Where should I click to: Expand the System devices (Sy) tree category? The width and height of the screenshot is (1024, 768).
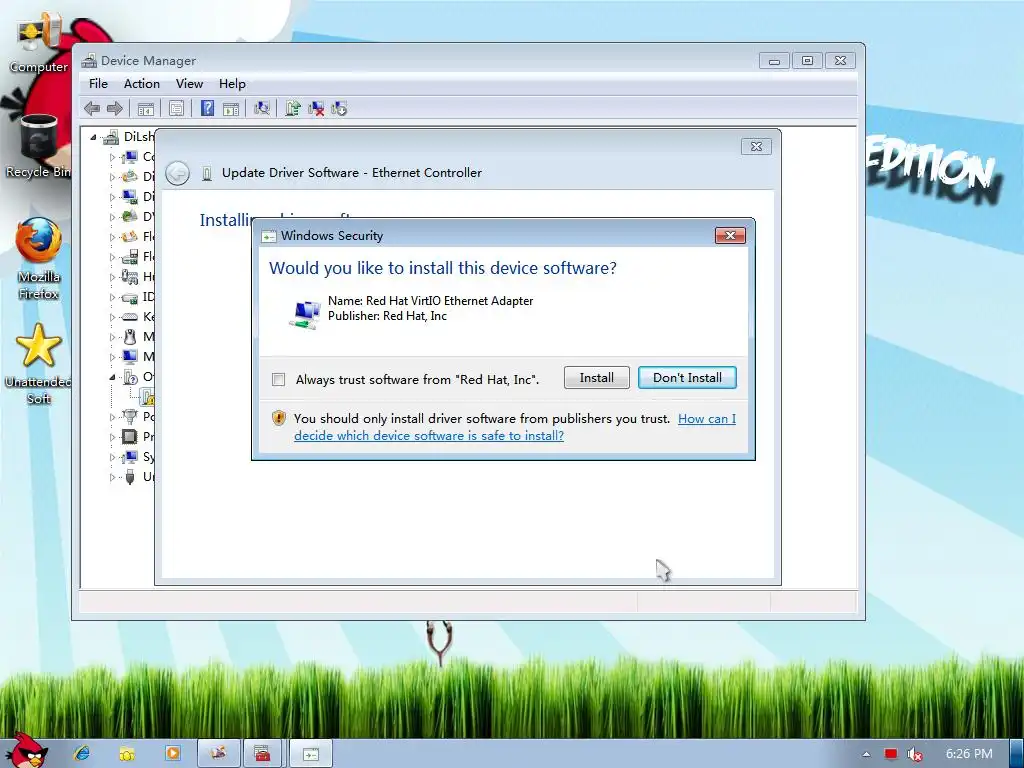coord(112,457)
